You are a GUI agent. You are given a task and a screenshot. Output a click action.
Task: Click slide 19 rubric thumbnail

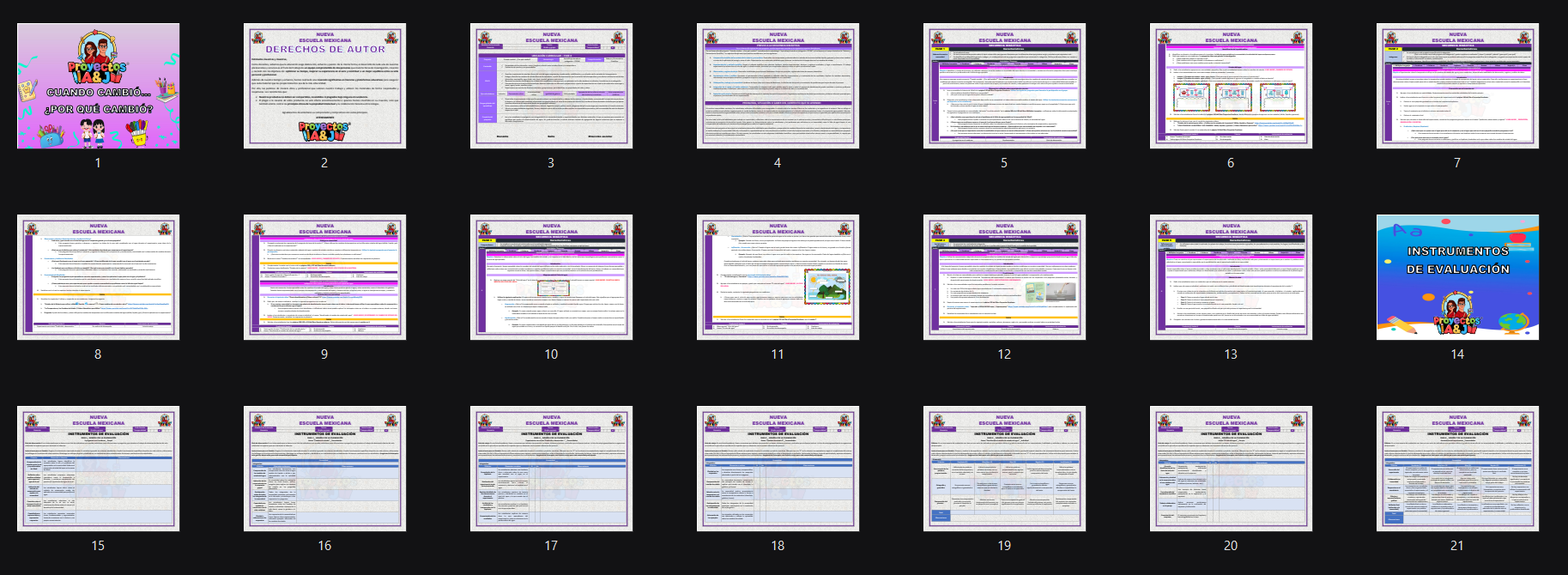[1004, 469]
